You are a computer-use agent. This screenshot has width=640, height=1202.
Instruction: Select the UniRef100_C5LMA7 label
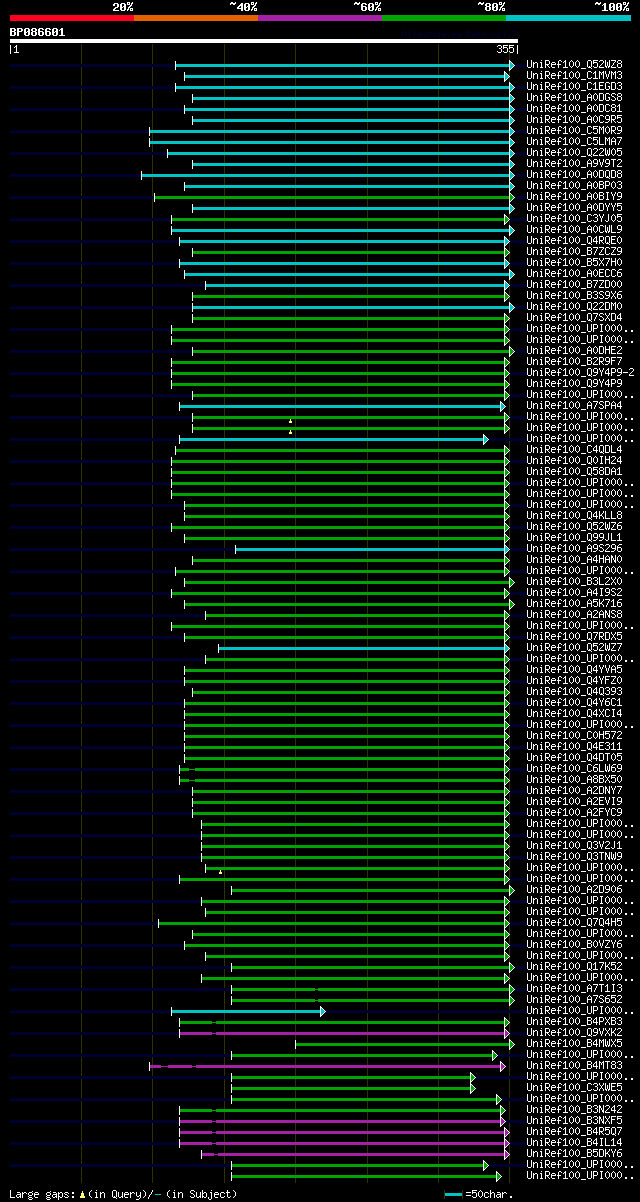(574, 141)
